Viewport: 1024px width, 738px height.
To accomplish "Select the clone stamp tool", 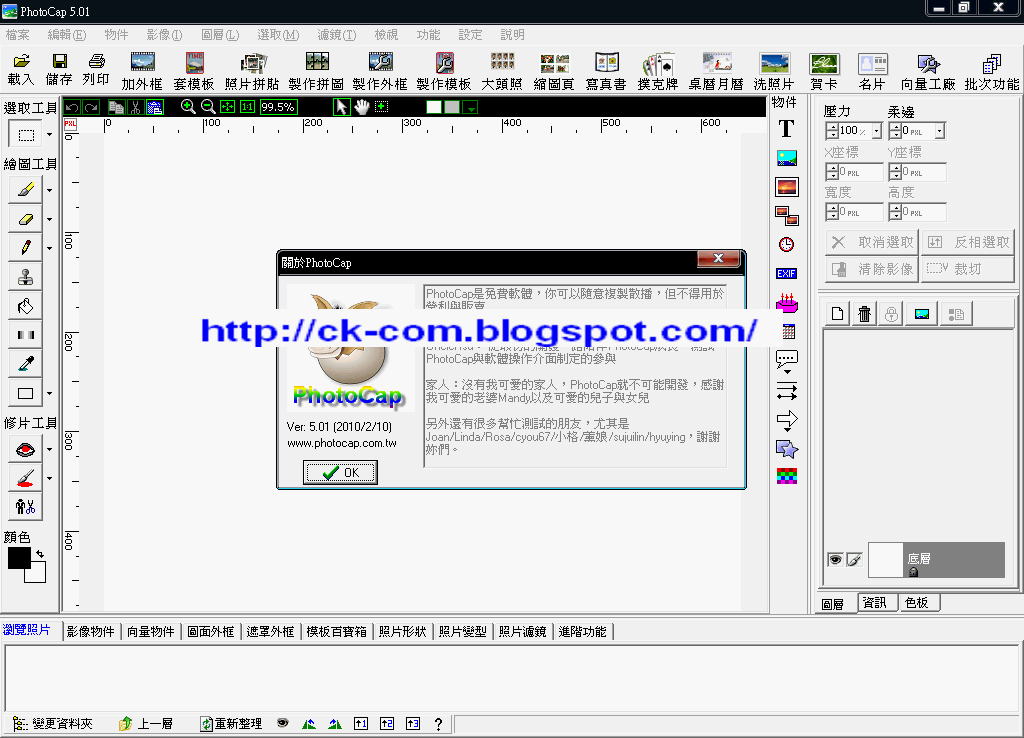I will pos(25,276).
